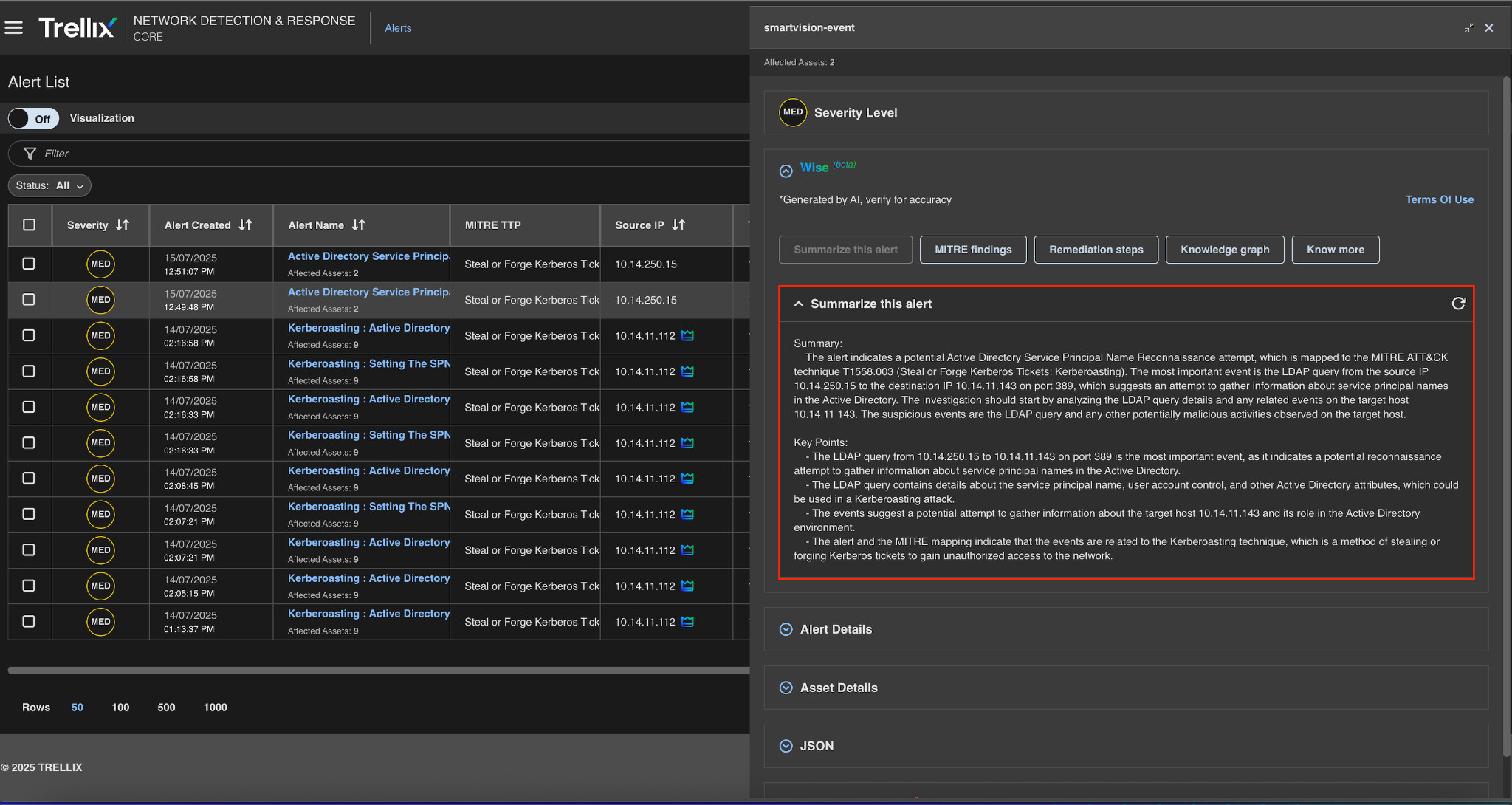Click the asset icon beside the first 10.14.11.112
The image size is (1512, 805).
[x=687, y=336]
